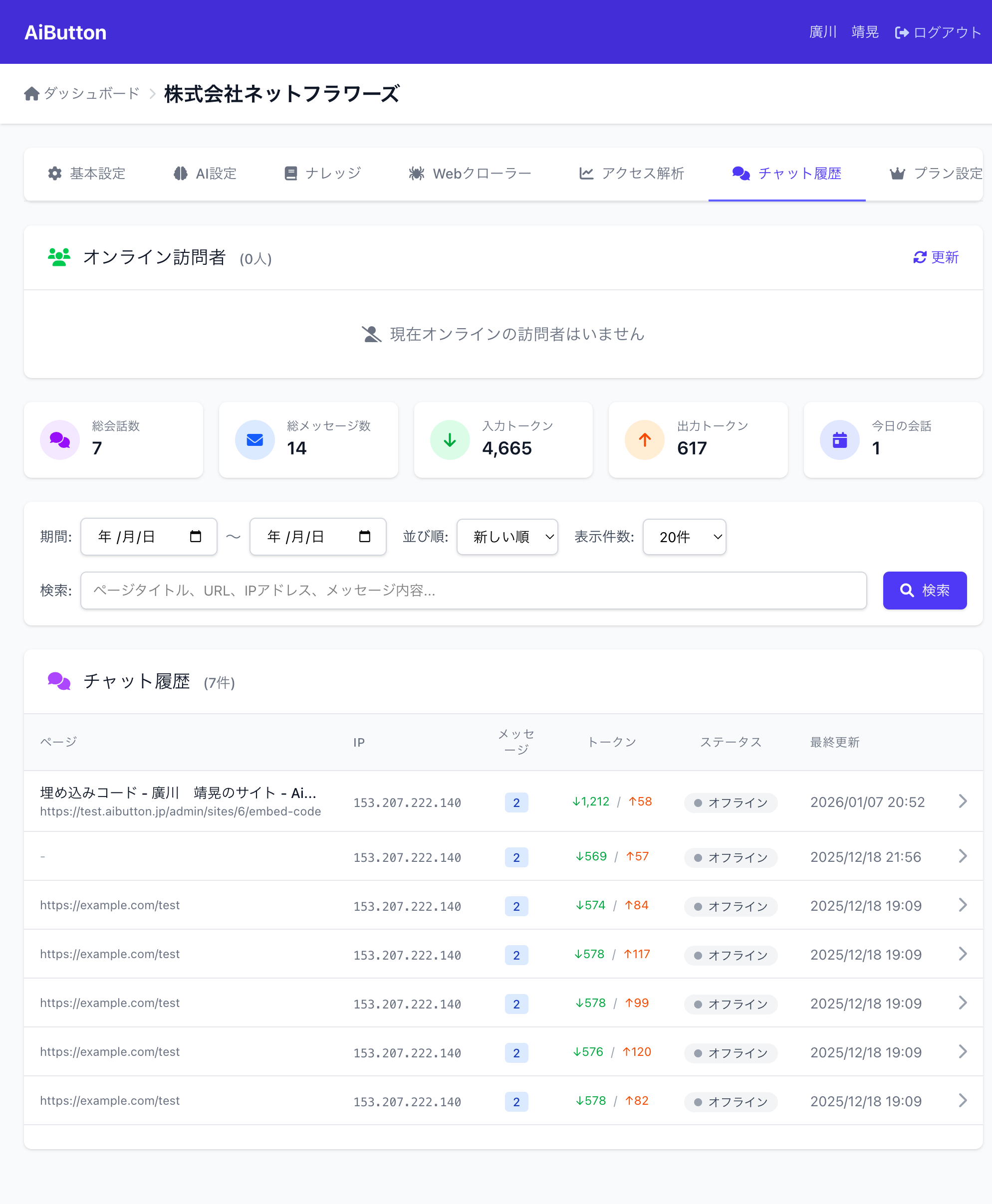The width and height of the screenshot is (992, 1204).
Task: Open the ナレッジ tab
Action: 323,174
